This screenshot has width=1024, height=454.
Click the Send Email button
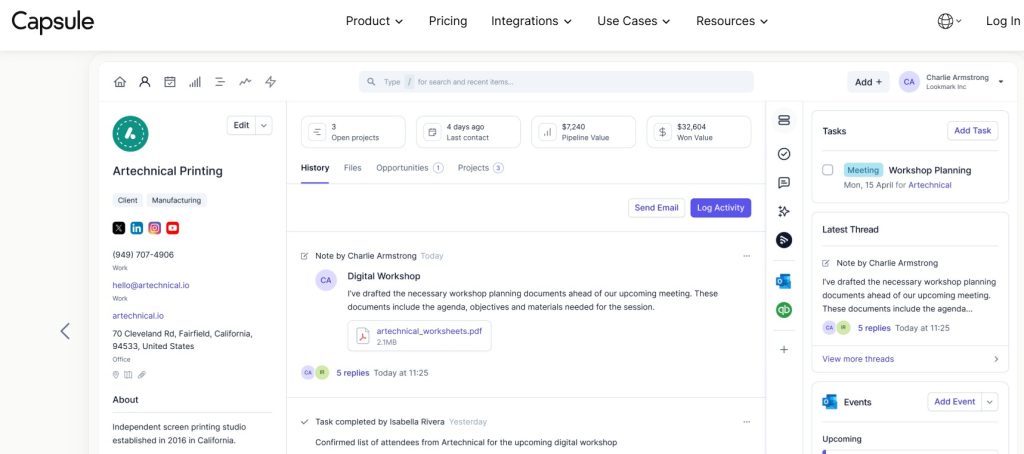pyautogui.click(x=656, y=208)
